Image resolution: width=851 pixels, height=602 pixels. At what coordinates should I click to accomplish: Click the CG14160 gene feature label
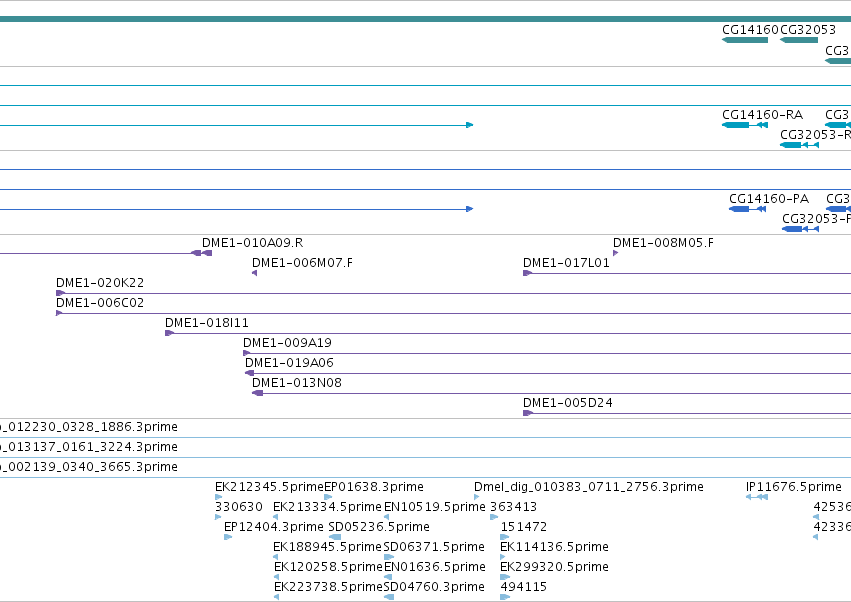750,30
